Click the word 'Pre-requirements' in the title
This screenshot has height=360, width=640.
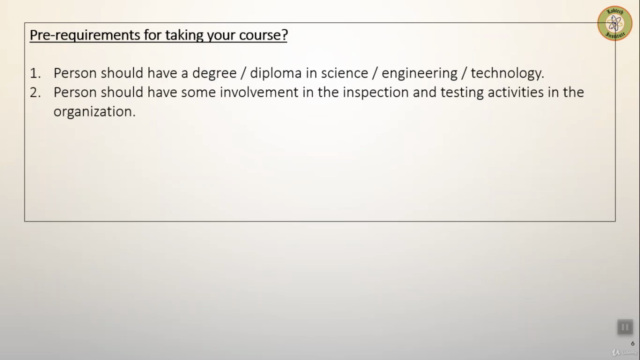tap(85, 36)
